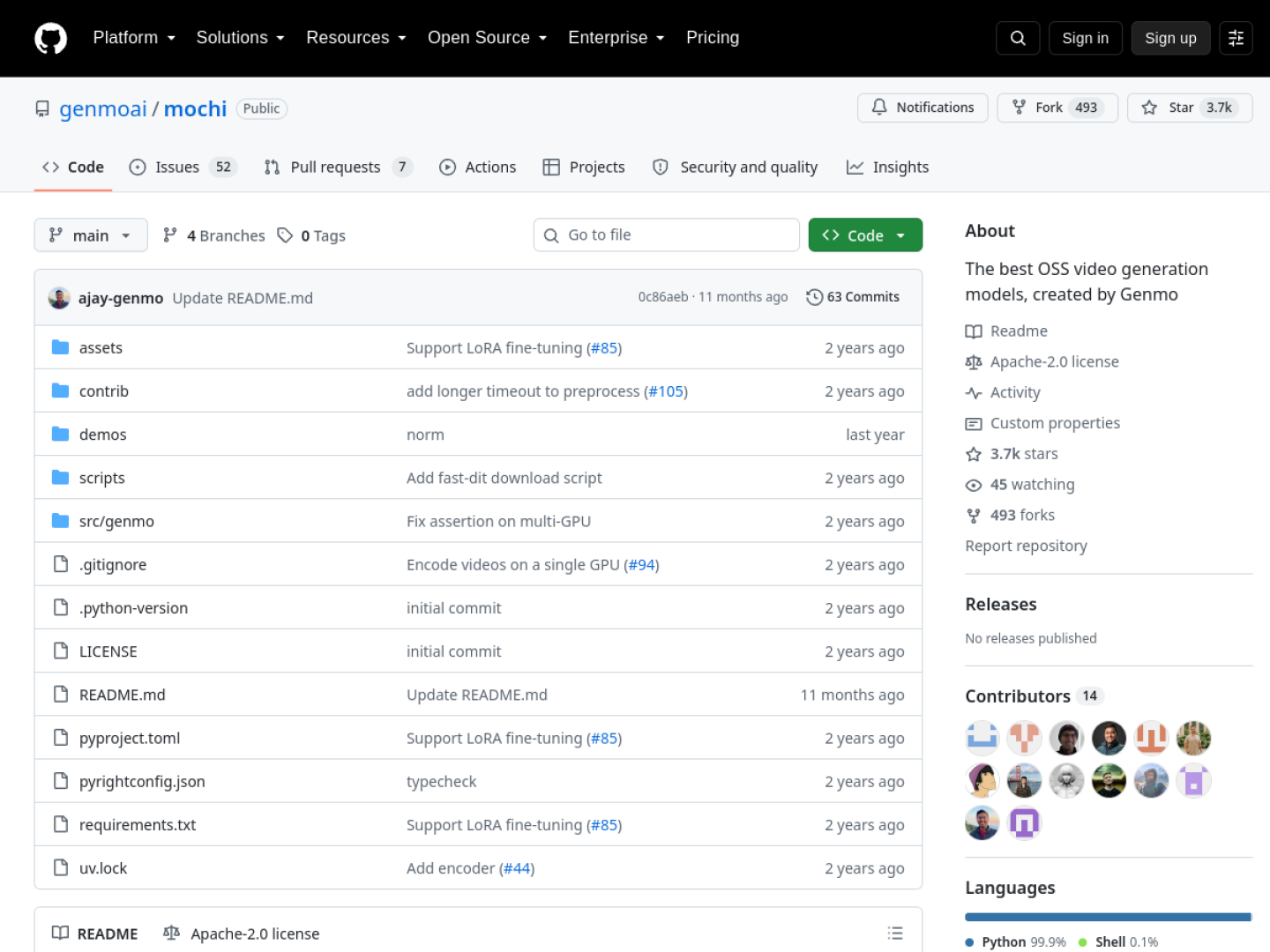Viewport: 1270px width, 952px height.
Task: Open the search magnifier in header
Action: pos(1018,38)
